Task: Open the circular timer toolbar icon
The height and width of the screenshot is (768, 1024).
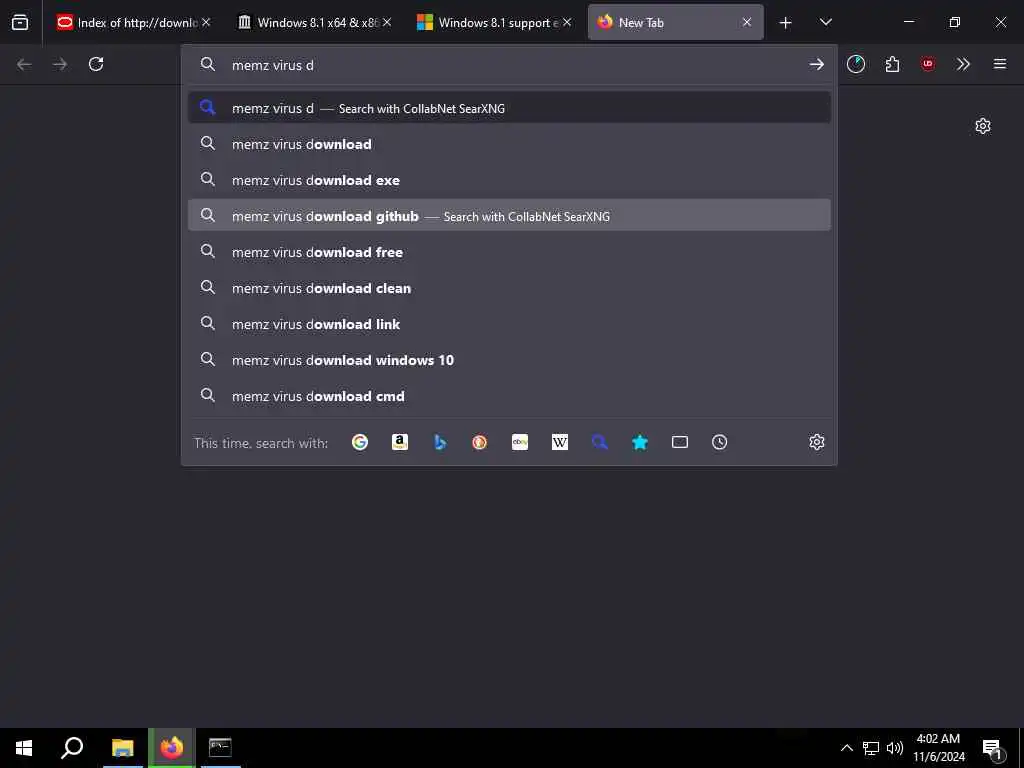Action: pyautogui.click(x=856, y=64)
